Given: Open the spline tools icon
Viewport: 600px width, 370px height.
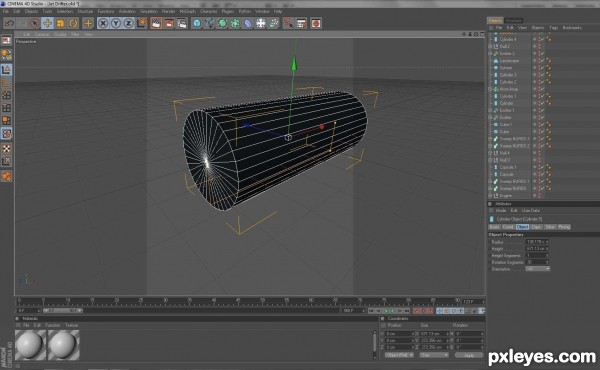Looking at the screenshot, I should pos(210,23).
